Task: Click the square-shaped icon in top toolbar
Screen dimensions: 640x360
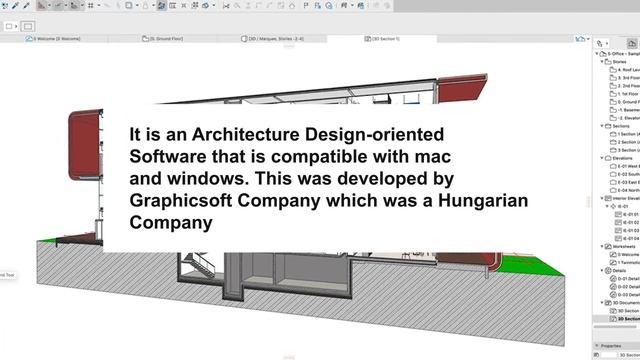Action: 129,6
